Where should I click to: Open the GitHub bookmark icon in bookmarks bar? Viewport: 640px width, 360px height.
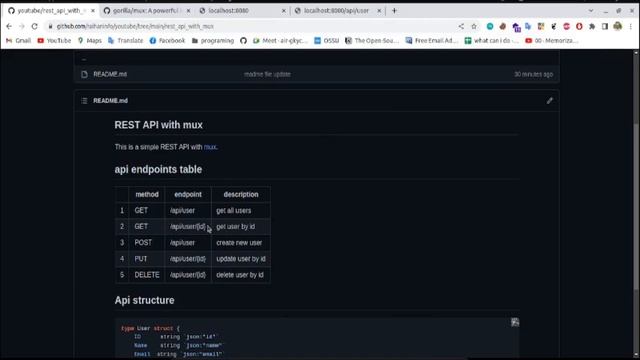click(243, 40)
